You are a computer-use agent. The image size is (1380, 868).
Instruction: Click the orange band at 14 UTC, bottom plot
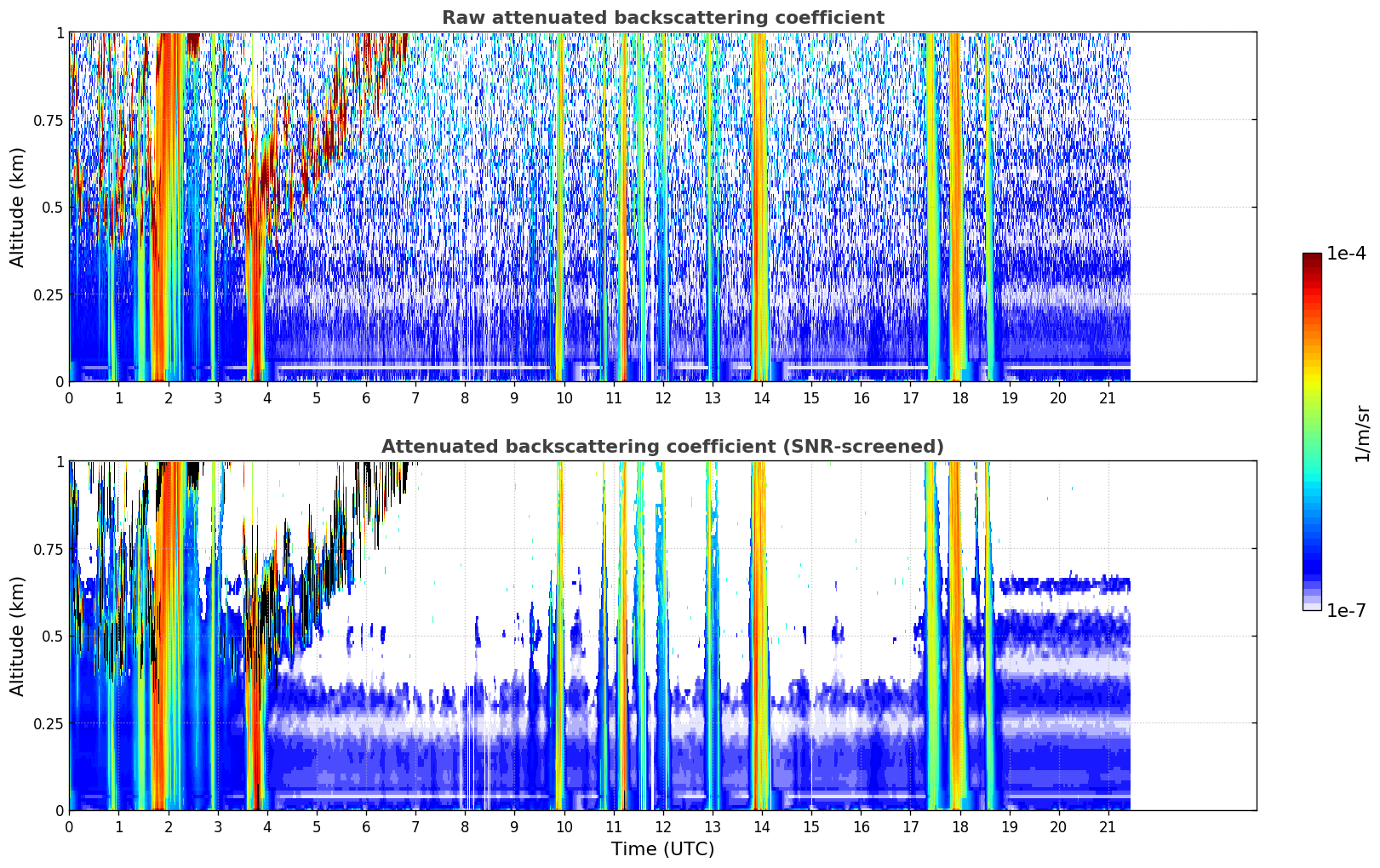pyautogui.click(x=760, y=636)
